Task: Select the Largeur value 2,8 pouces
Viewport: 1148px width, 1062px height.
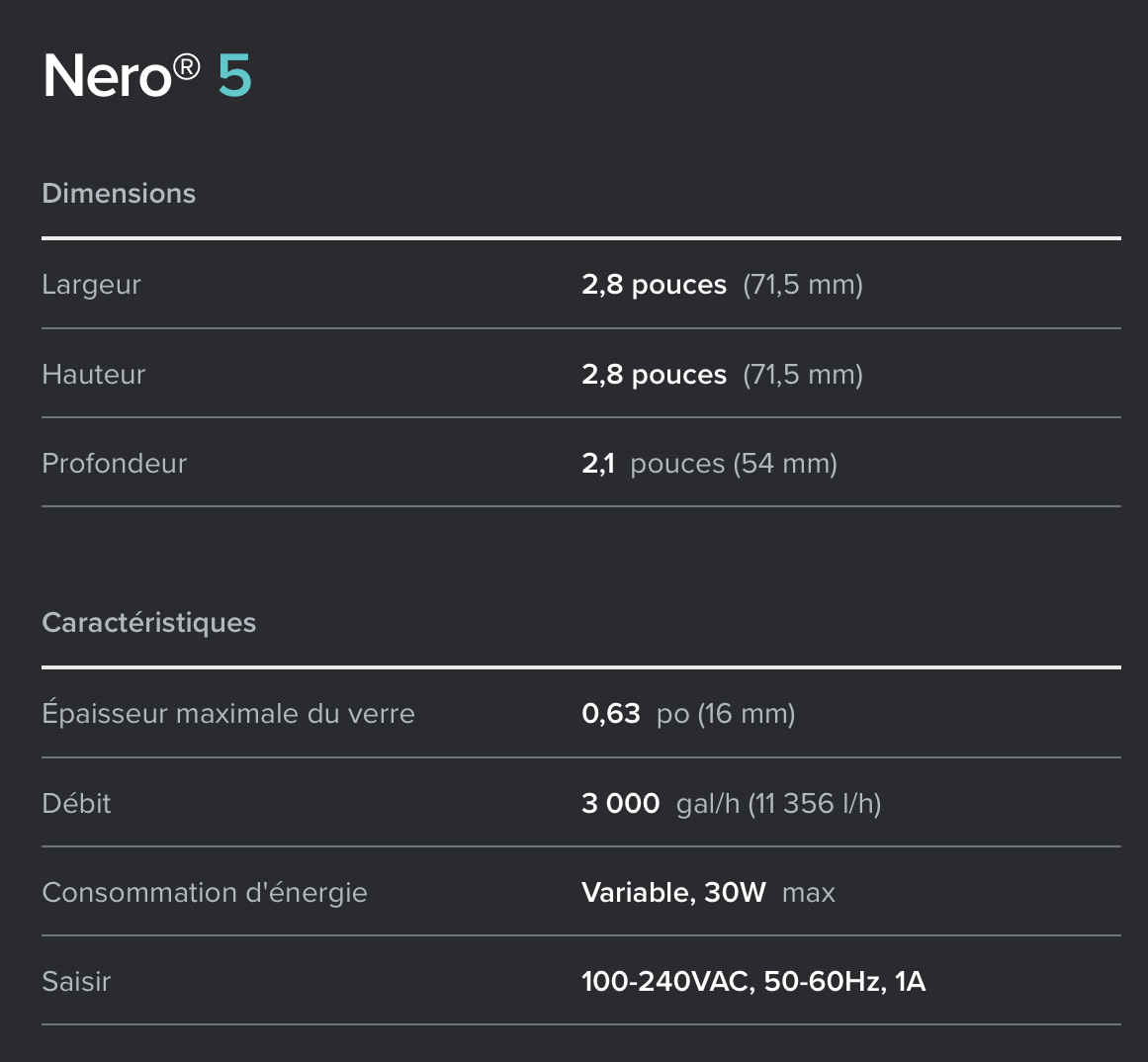Action: coord(654,284)
